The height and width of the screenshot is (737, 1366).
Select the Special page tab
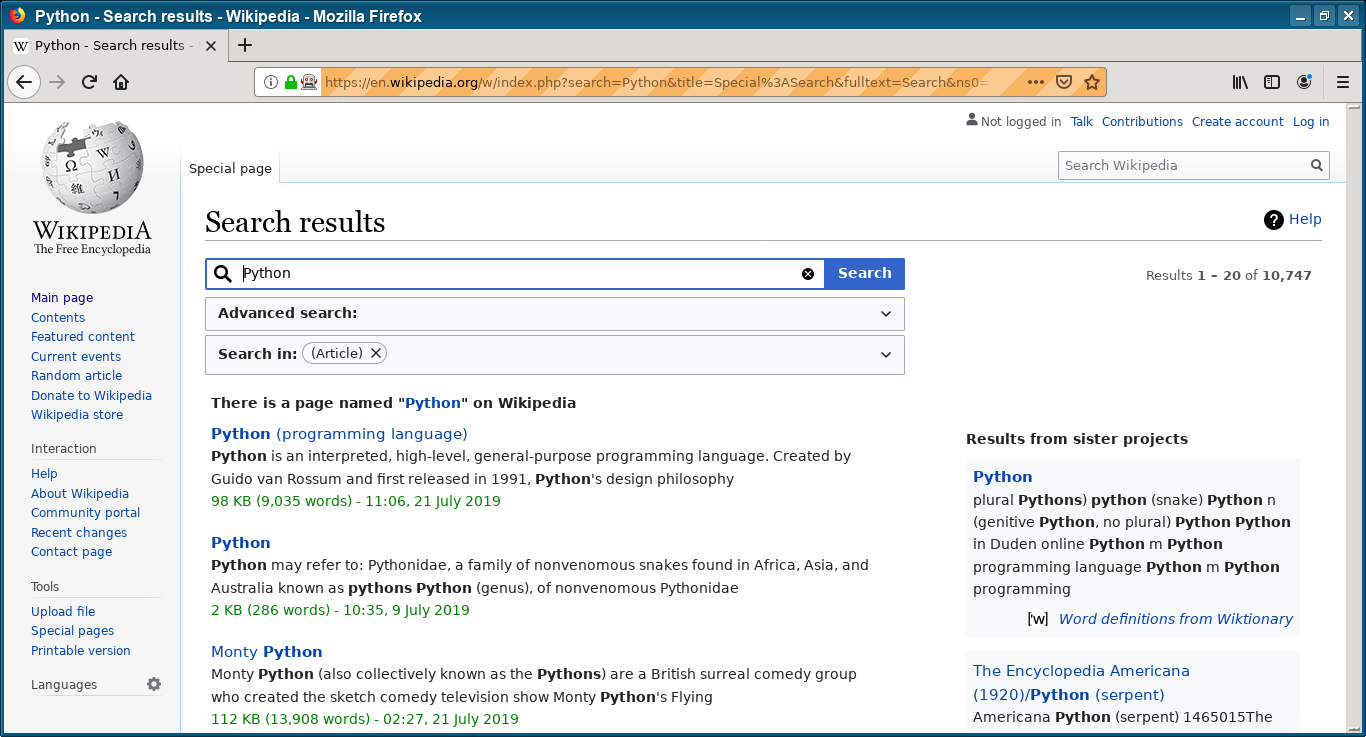click(230, 168)
